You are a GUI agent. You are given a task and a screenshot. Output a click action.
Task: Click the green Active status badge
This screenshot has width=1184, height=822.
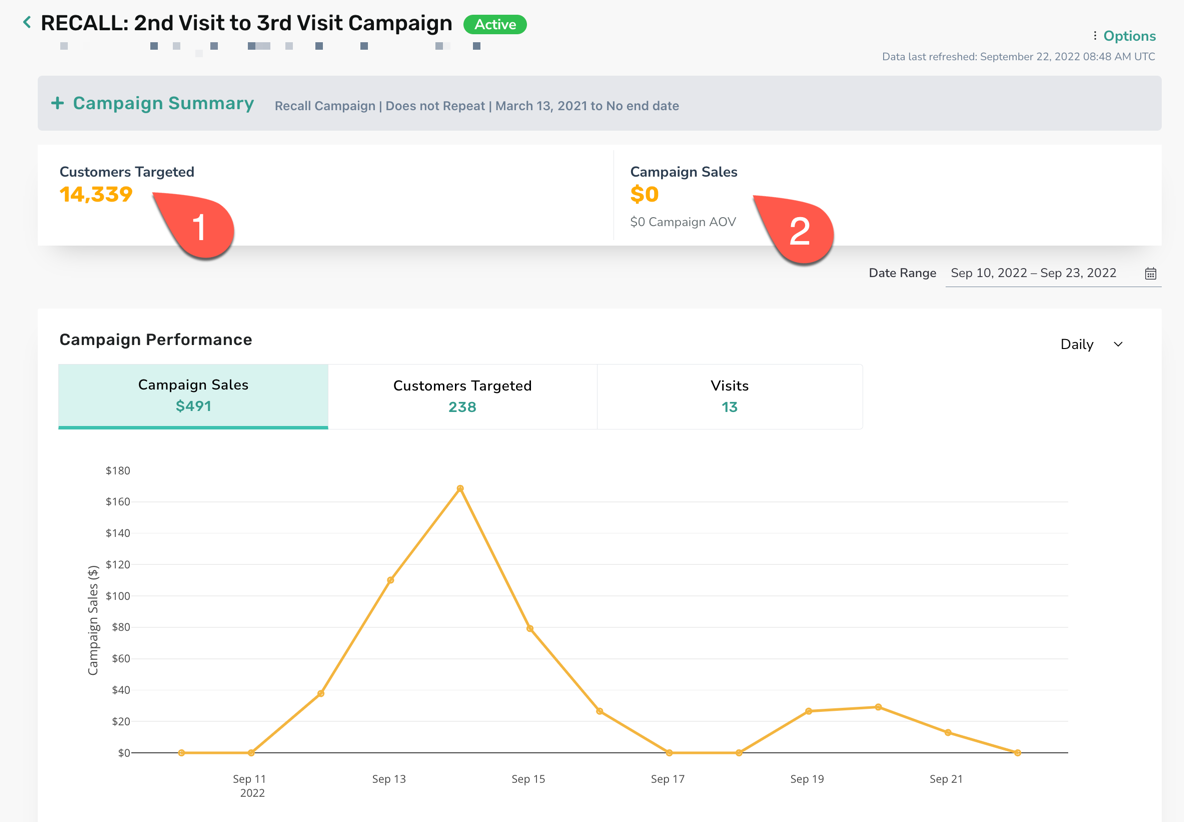[495, 24]
